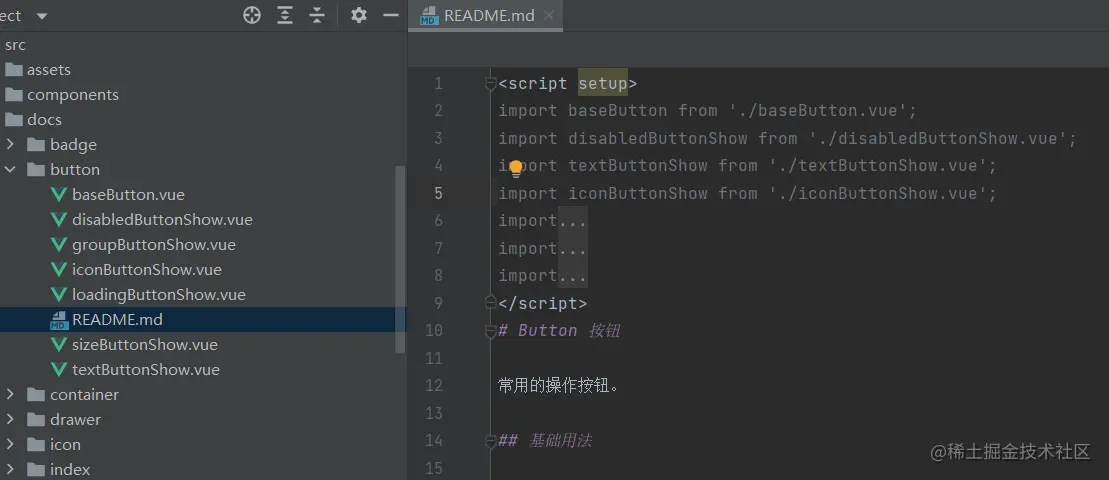Select sizeButtonShow.vue file
The image size is (1109, 480).
(x=144, y=345)
